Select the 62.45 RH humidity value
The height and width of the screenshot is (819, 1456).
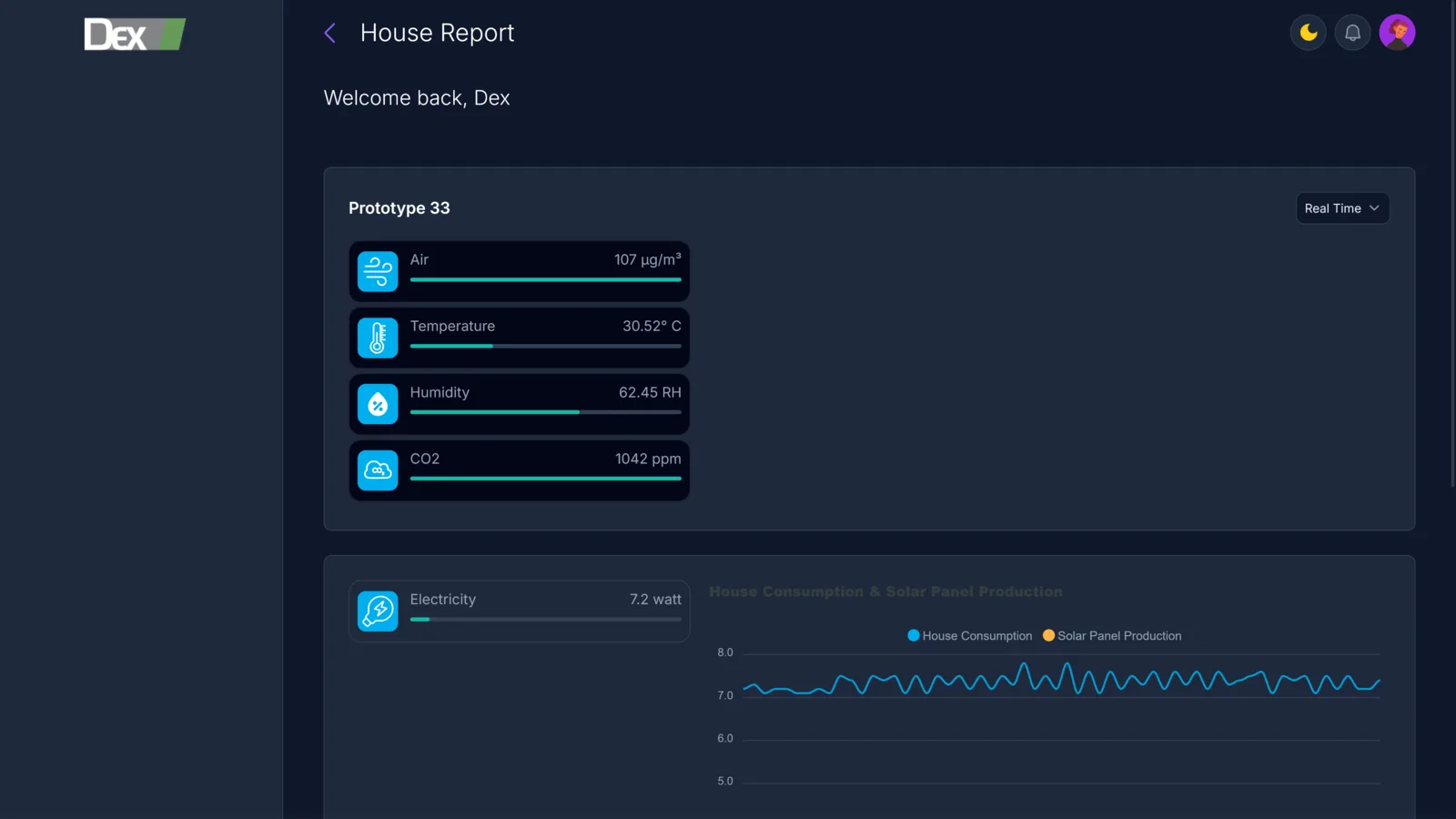pyautogui.click(x=650, y=392)
